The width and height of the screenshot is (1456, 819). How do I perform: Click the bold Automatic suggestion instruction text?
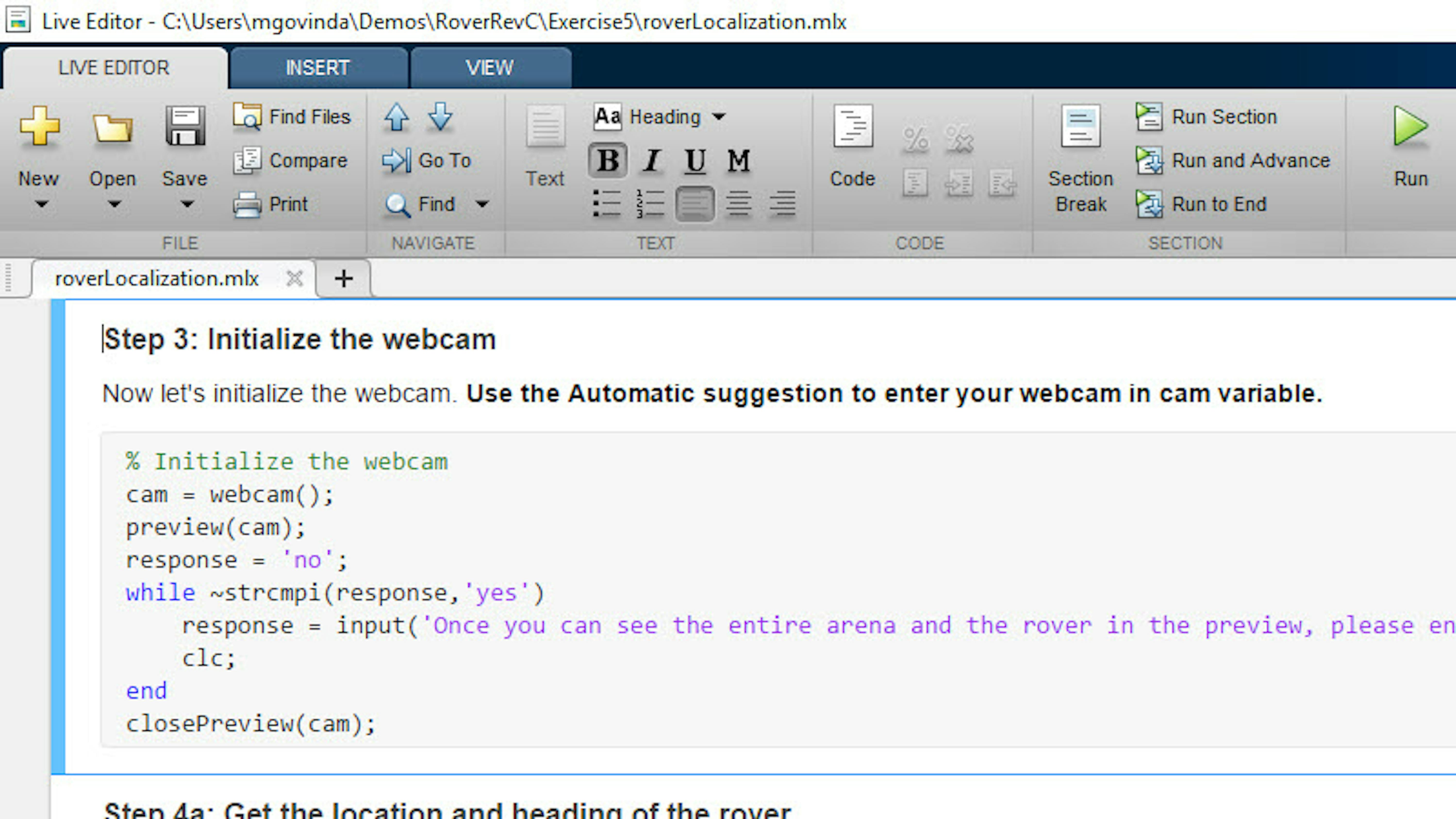tap(895, 393)
